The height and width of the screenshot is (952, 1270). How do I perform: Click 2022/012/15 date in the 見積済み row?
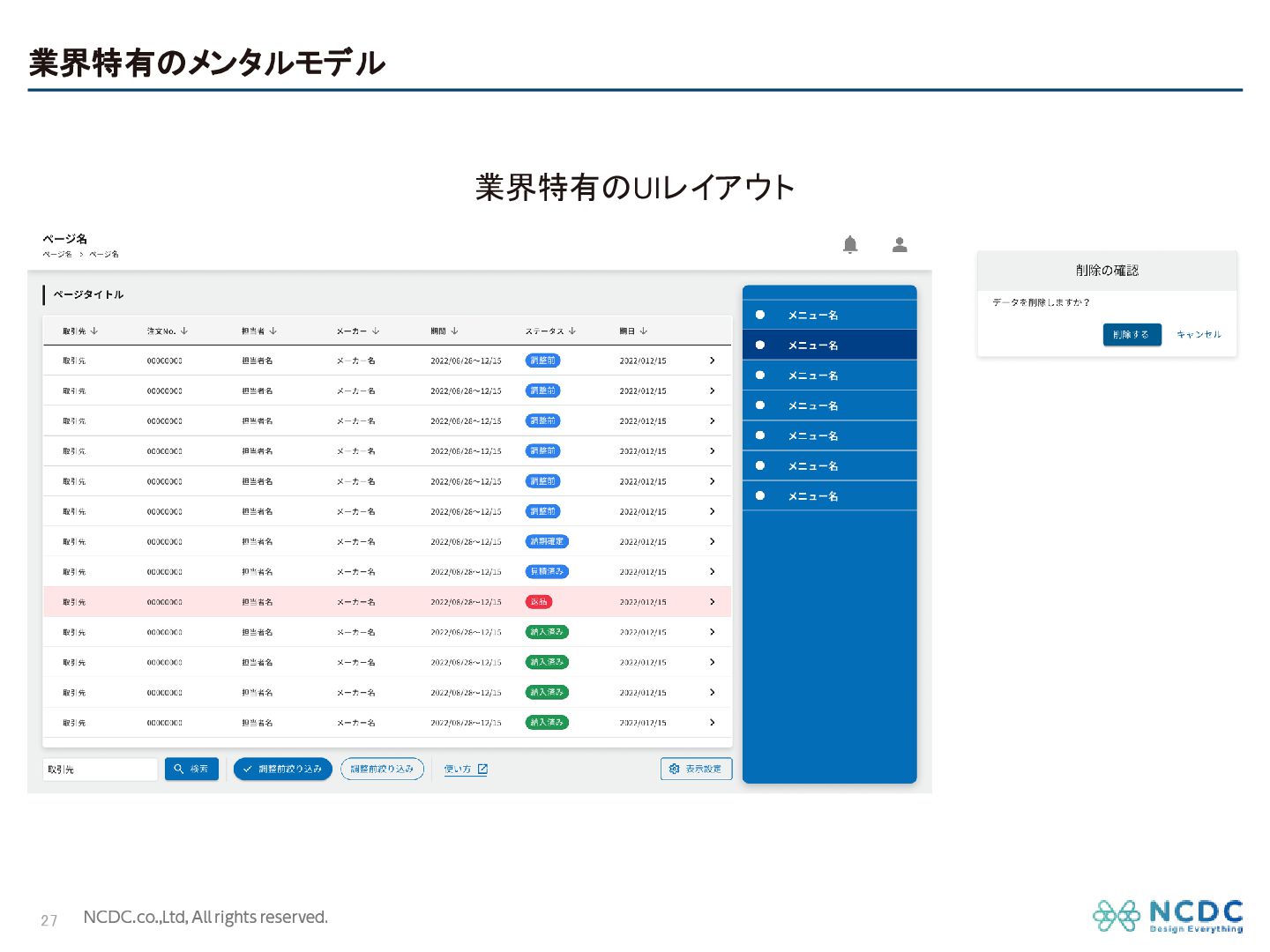point(643,572)
